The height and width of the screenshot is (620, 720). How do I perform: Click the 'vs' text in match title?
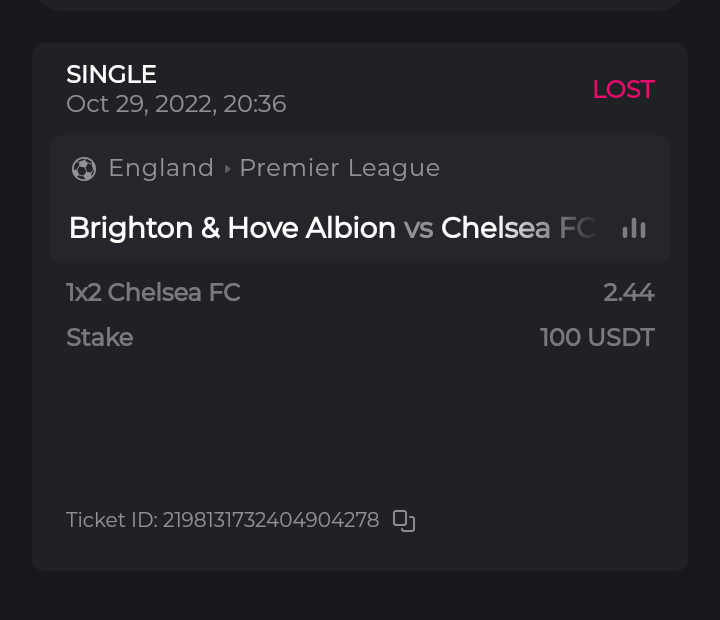[x=418, y=229]
